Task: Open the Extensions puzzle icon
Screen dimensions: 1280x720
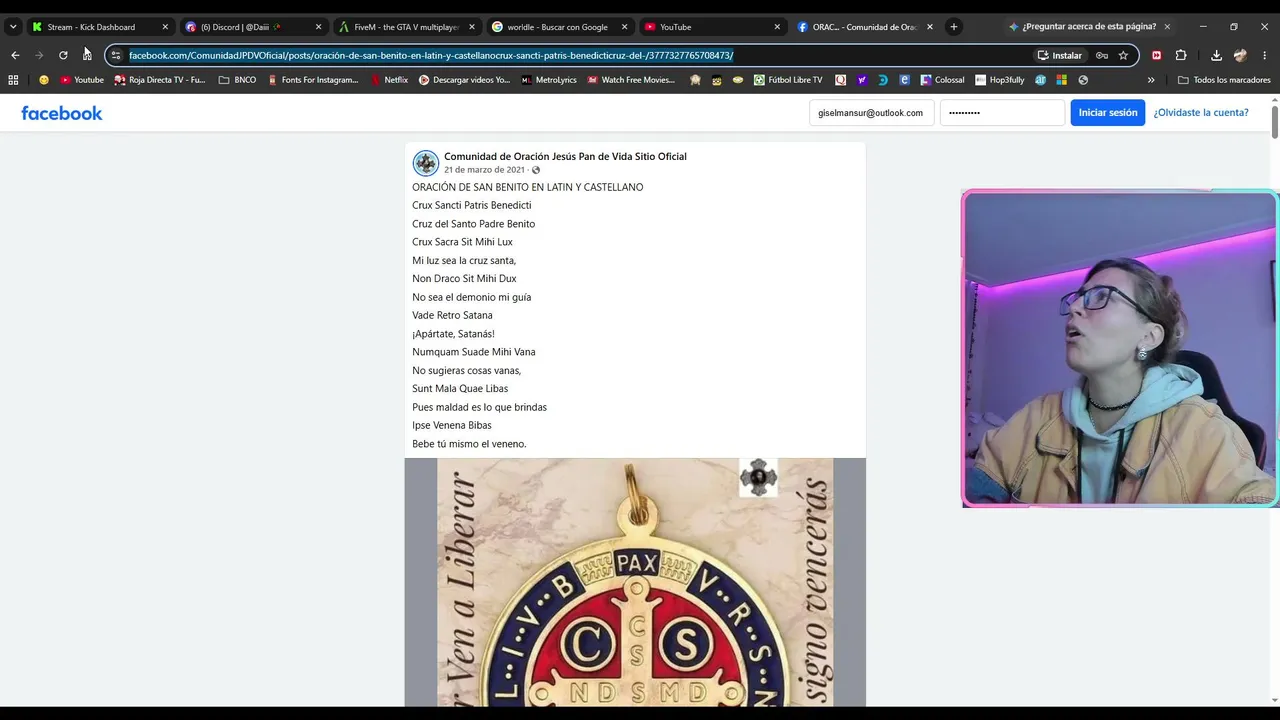Action: 1181,55
